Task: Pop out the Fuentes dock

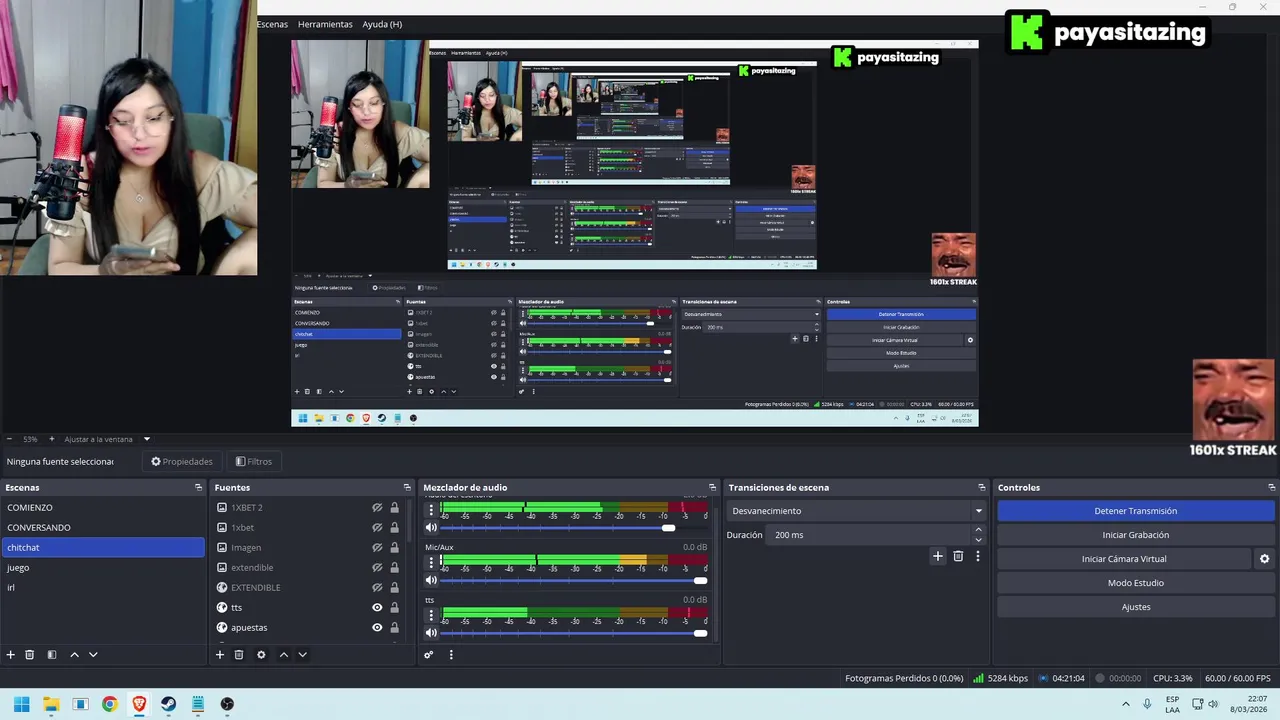Action: click(x=407, y=487)
